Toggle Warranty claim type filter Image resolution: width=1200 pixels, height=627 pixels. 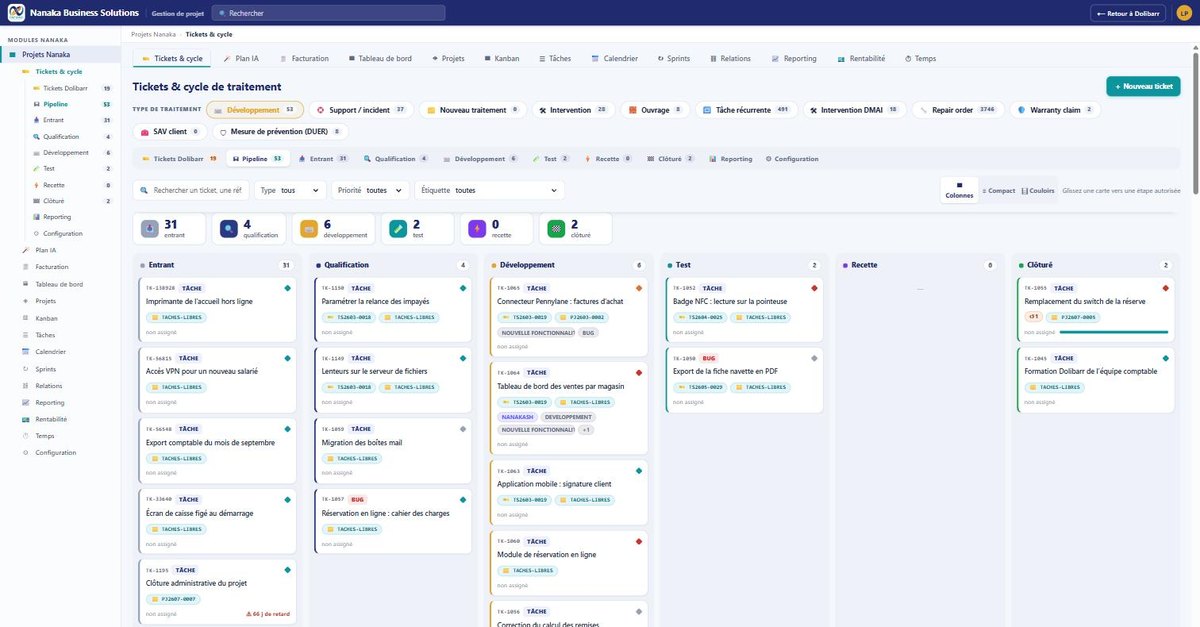tap(1055, 110)
